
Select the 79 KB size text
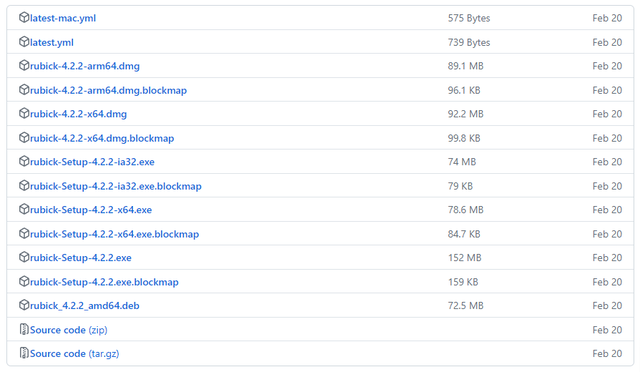[460, 186]
